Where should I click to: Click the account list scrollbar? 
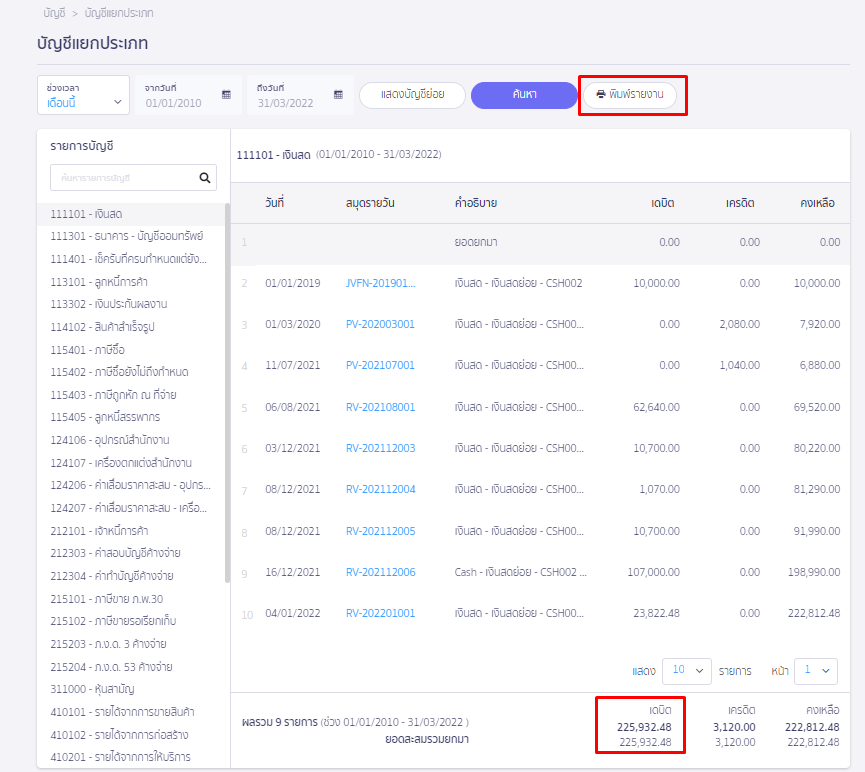tap(227, 393)
